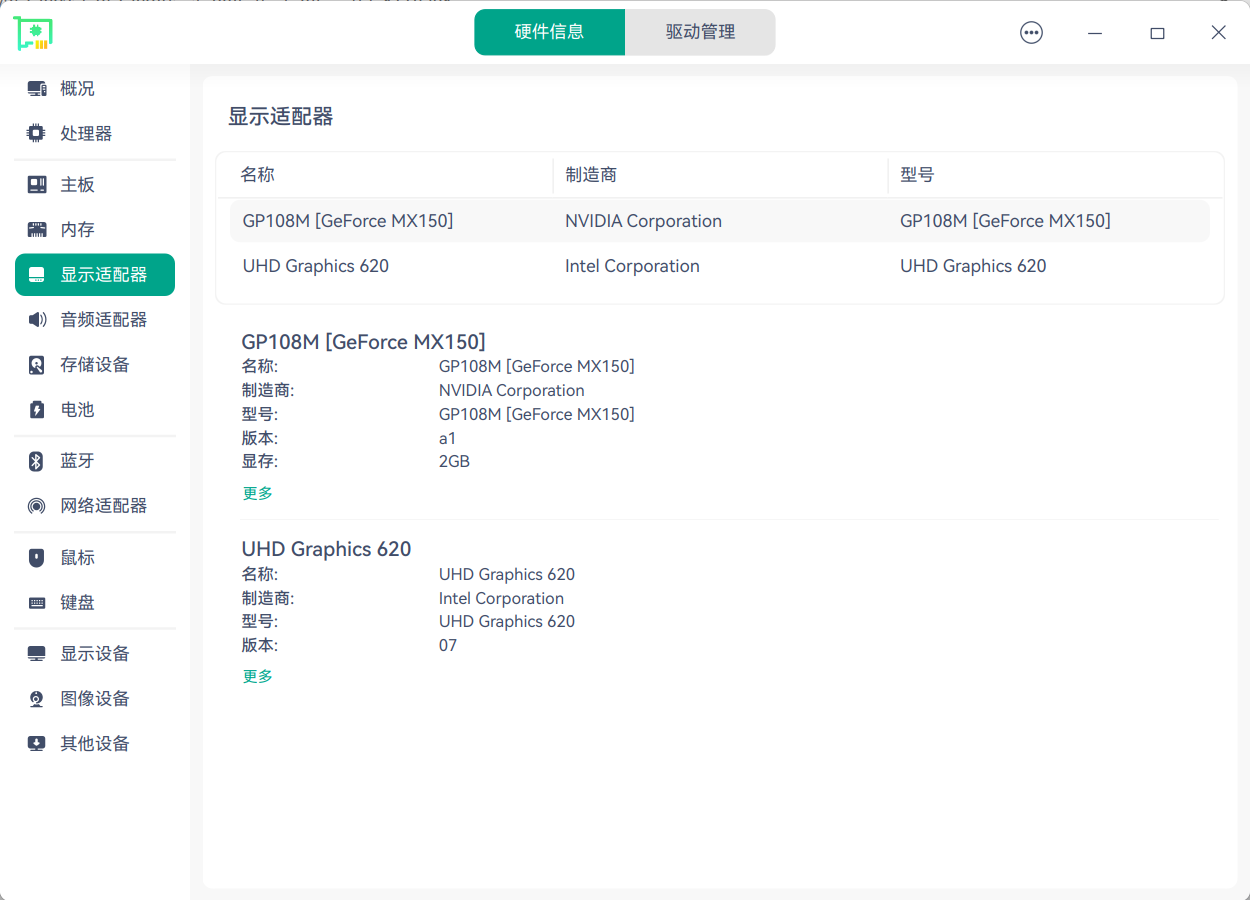
Task: Open 电池 in the sidebar
Action: click(x=95, y=410)
